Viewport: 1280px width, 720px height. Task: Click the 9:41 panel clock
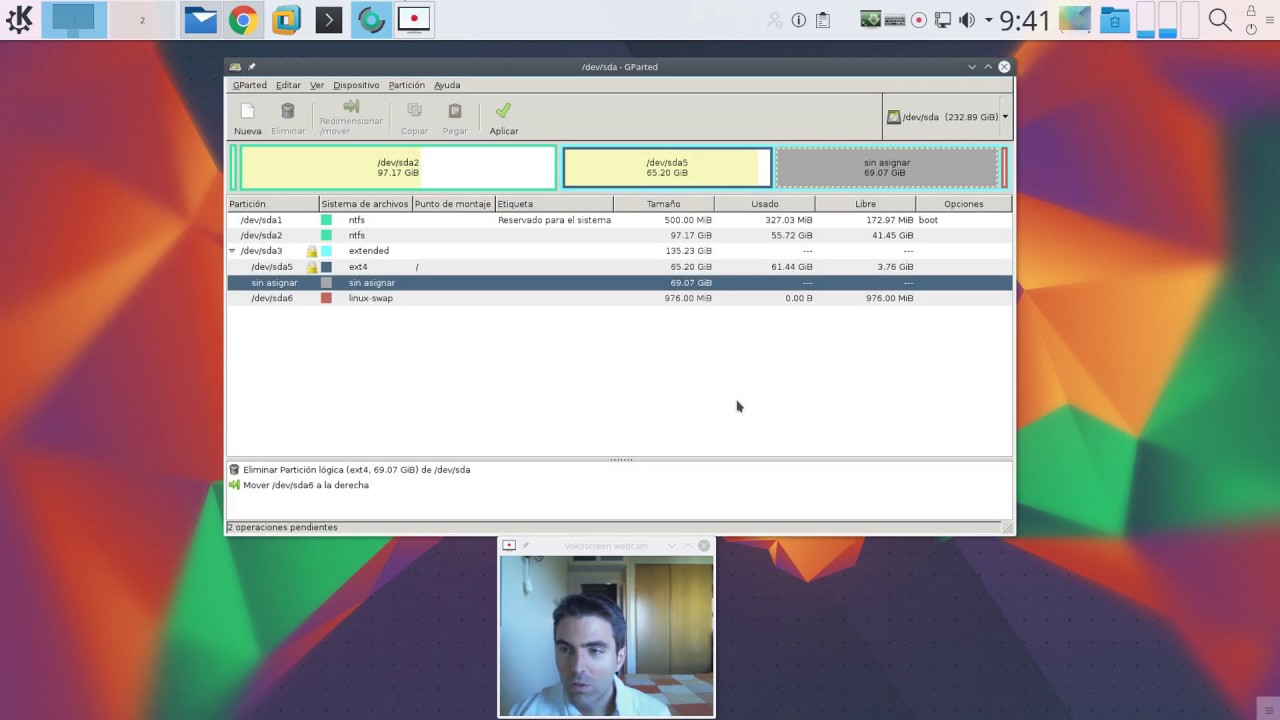tap(1025, 20)
